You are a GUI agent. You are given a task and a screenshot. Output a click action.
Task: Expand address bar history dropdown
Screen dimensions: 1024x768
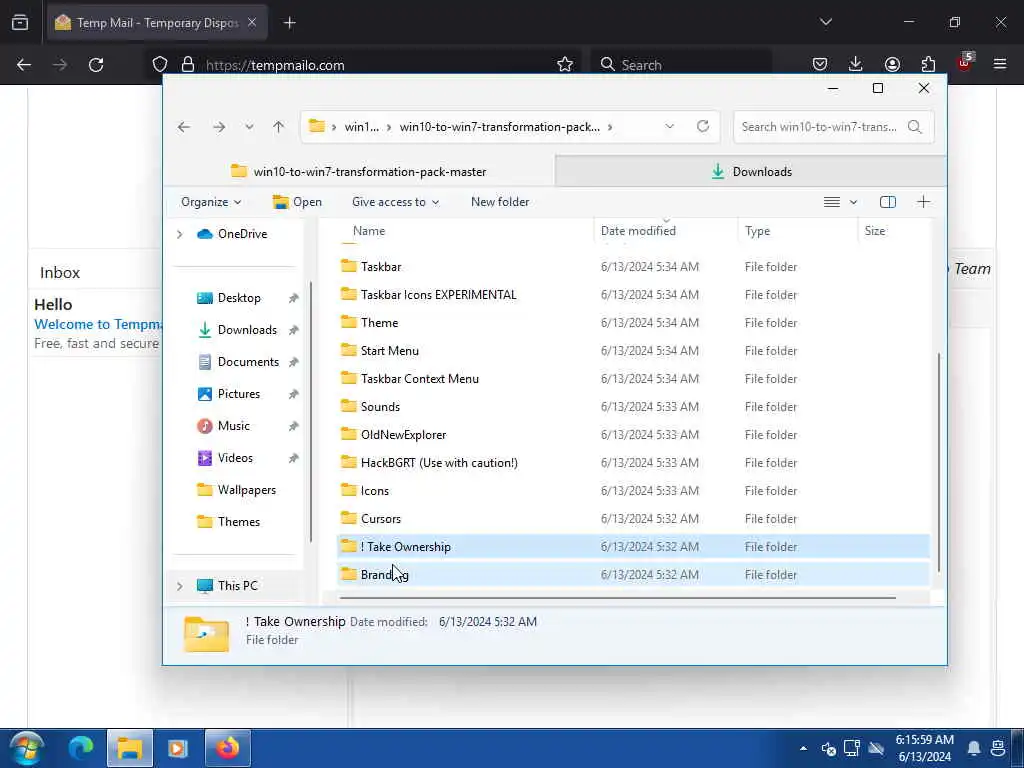(669, 127)
